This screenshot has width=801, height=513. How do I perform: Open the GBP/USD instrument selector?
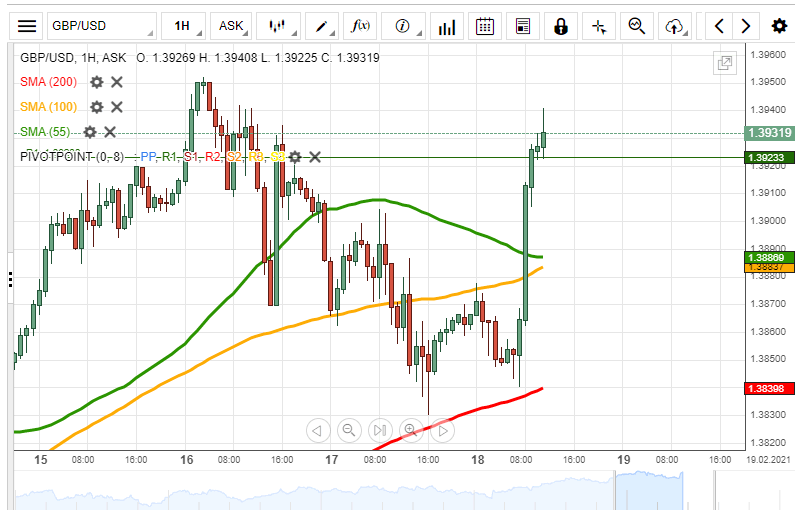102,26
